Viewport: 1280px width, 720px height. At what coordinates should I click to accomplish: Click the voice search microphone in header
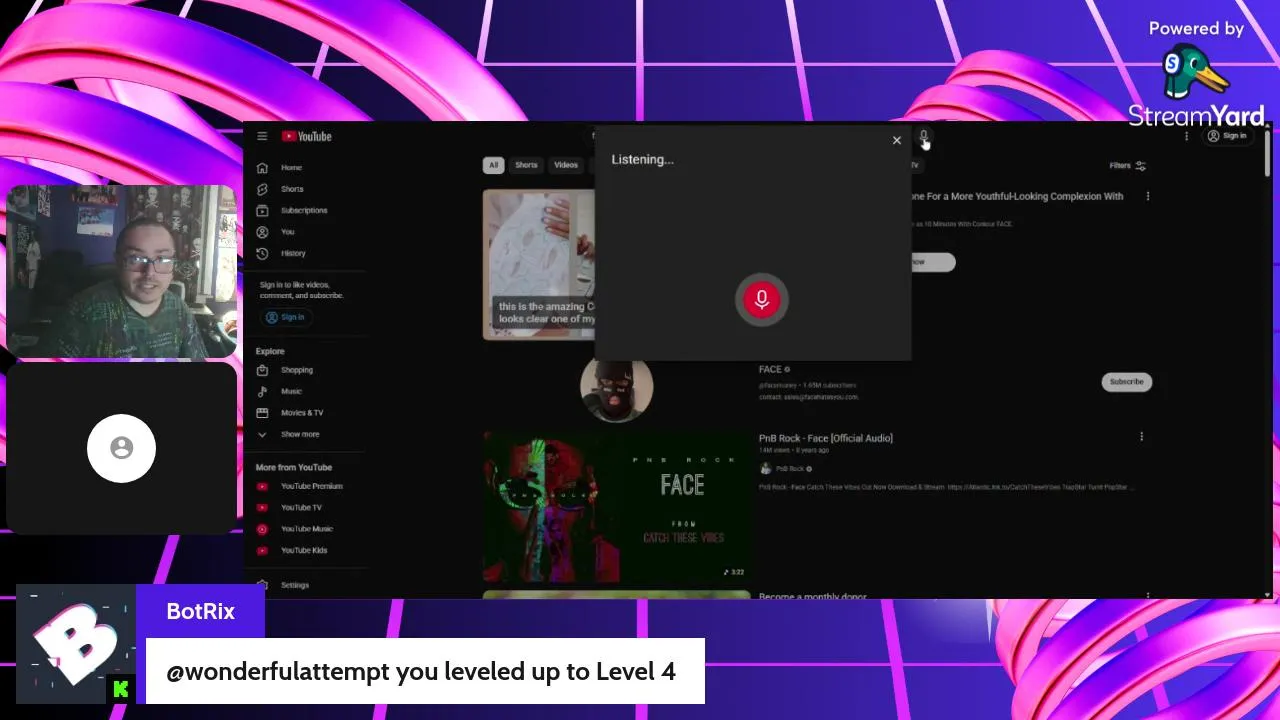[x=924, y=137]
